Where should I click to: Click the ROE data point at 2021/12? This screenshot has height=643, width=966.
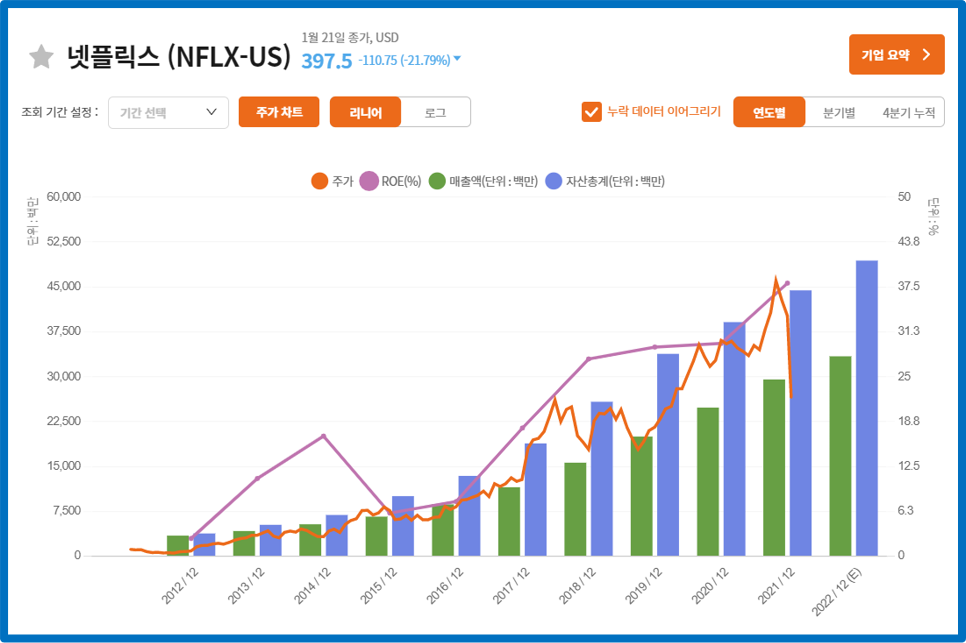pos(787,283)
